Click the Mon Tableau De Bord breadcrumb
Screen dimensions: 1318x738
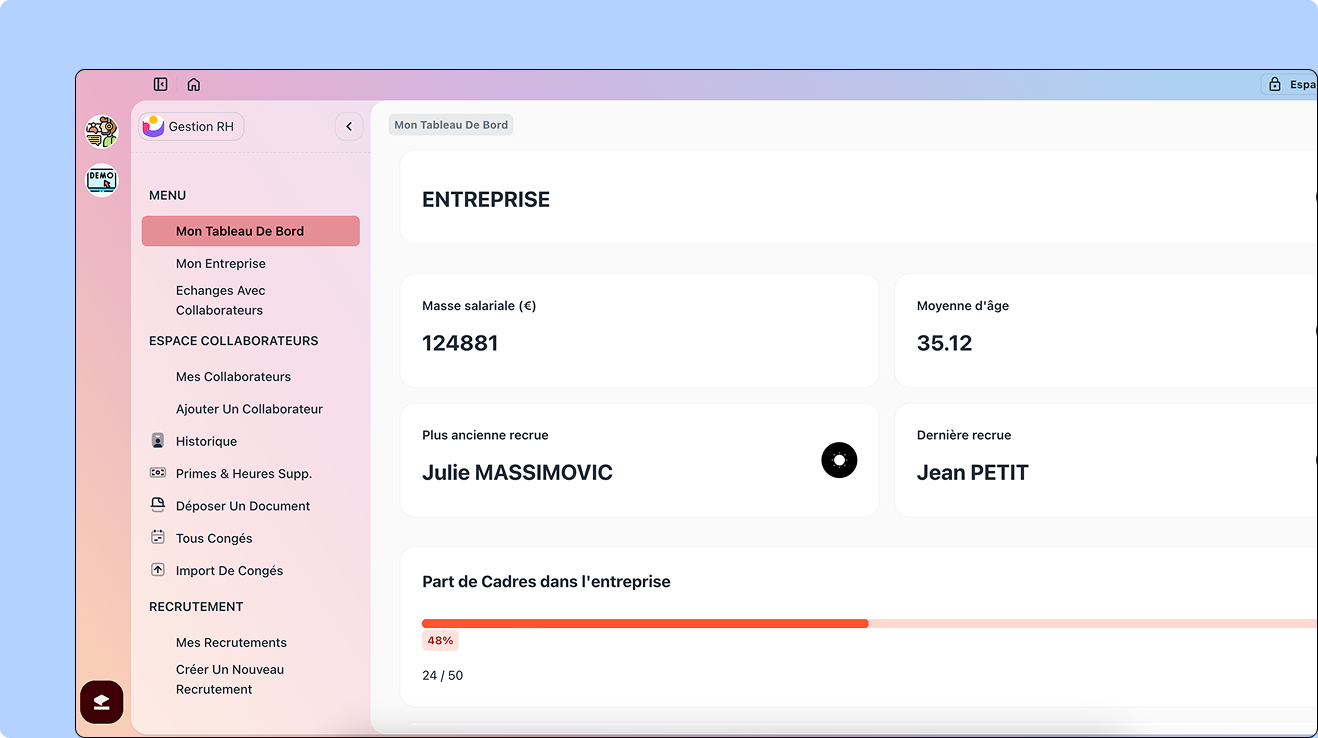(451, 125)
